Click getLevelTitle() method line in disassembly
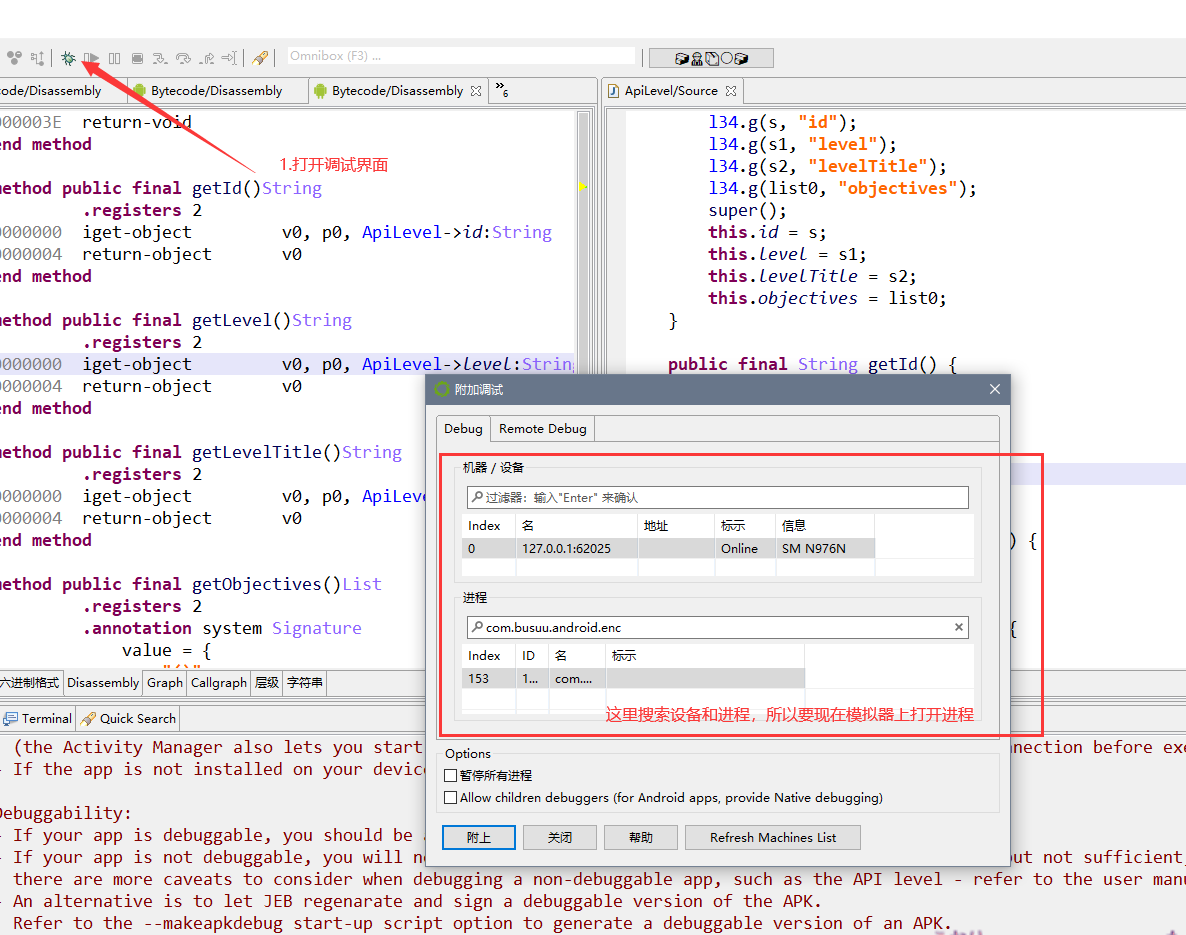Image resolution: width=1186 pixels, height=935 pixels. coord(201,452)
